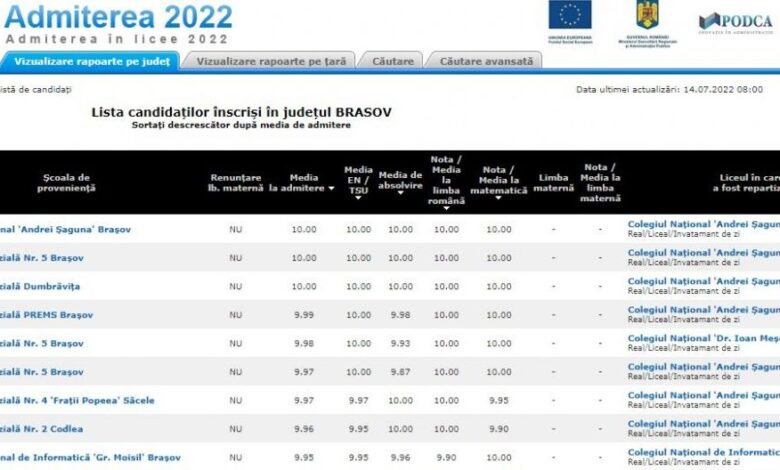Sort by Nota la matematică arrow
Viewport: 780px width, 470px height.
point(498,198)
